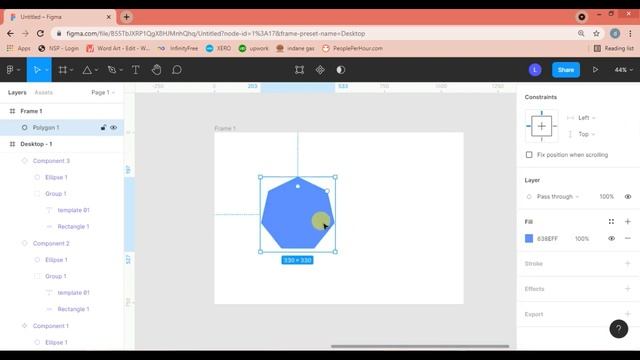Select the Frame 1 layer

pyautogui.click(x=62, y=111)
